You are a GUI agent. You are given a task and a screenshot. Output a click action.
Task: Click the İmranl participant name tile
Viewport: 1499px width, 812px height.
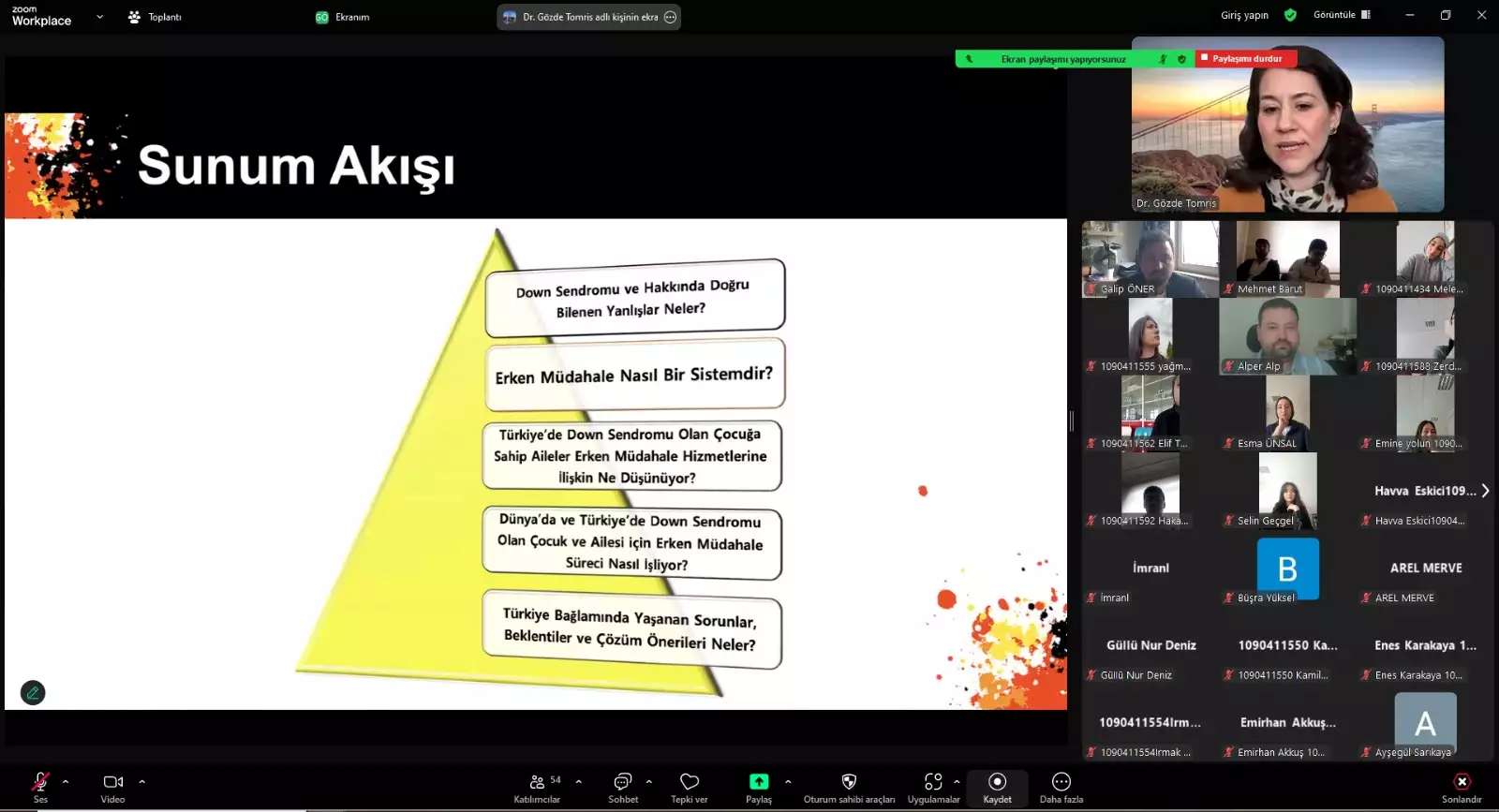point(1150,568)
